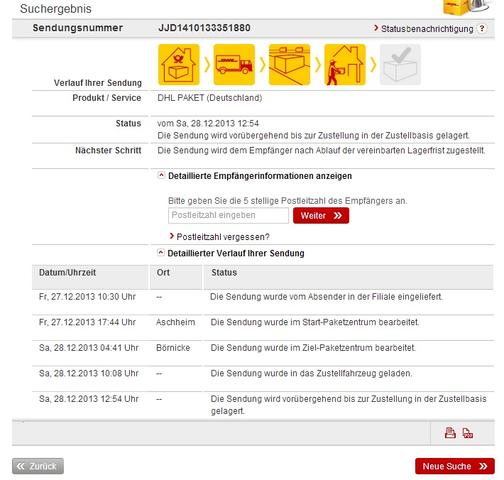Click the courier delivering to house icon
Image resolution: width=504 pixels, height=480 pixels.
click(x=345, y=65)
